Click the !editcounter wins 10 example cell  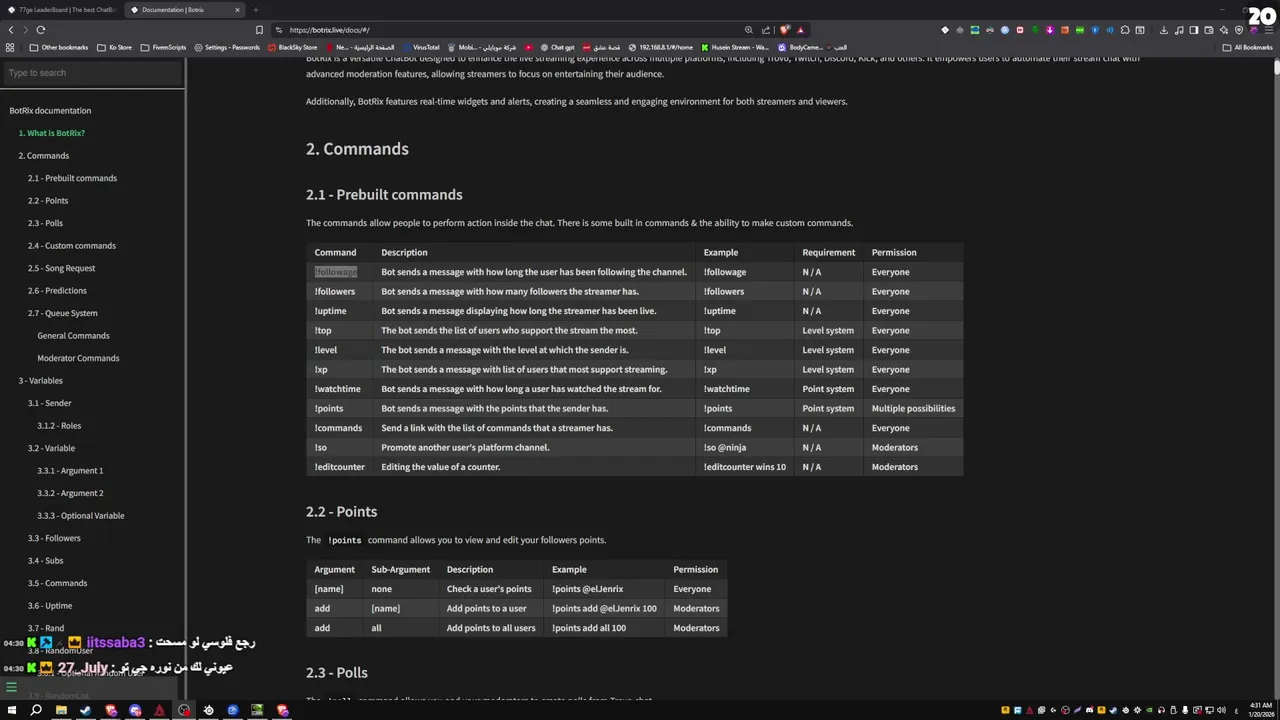click(x=744, y=467)
